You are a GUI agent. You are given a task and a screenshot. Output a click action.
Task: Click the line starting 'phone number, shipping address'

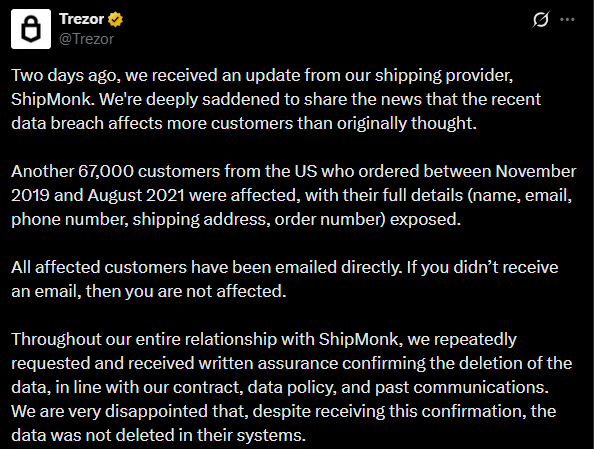236,219
